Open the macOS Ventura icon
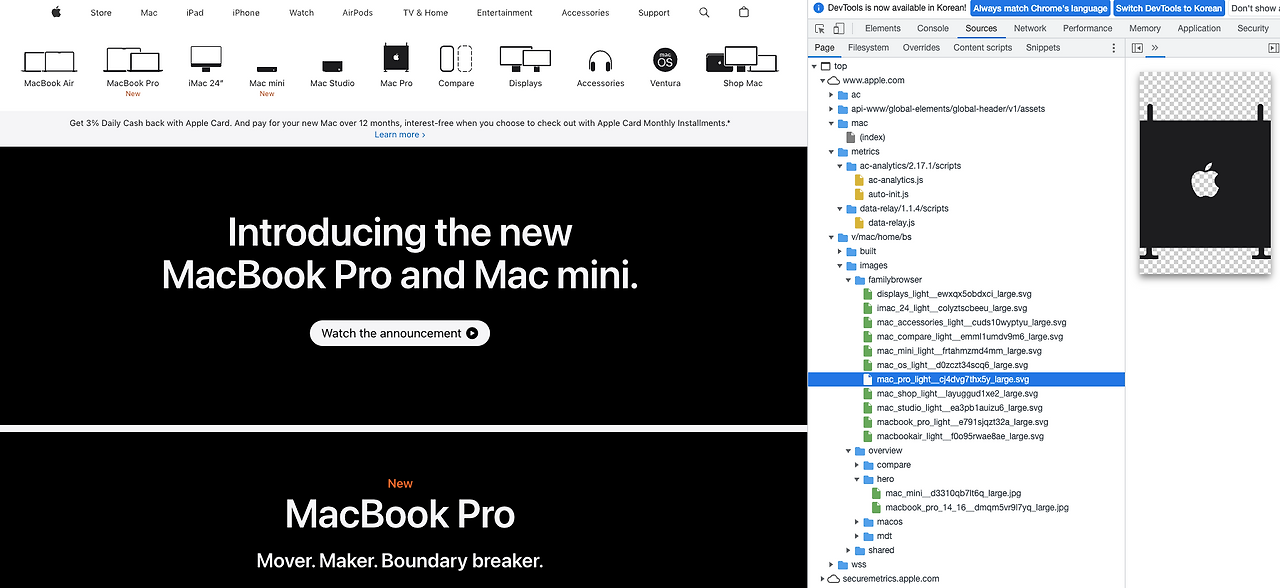 point(665,60)
